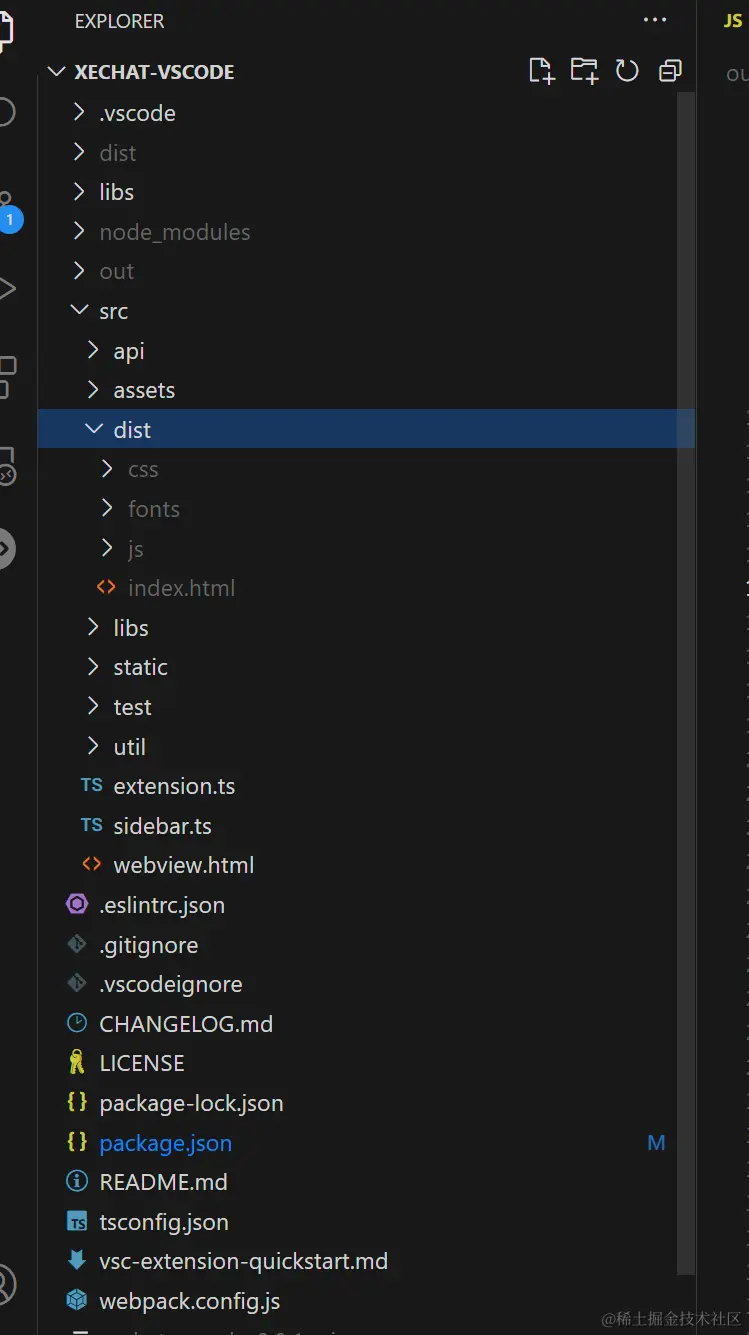
Task: Open the .vscodeignore file
Action: (171, 985)
